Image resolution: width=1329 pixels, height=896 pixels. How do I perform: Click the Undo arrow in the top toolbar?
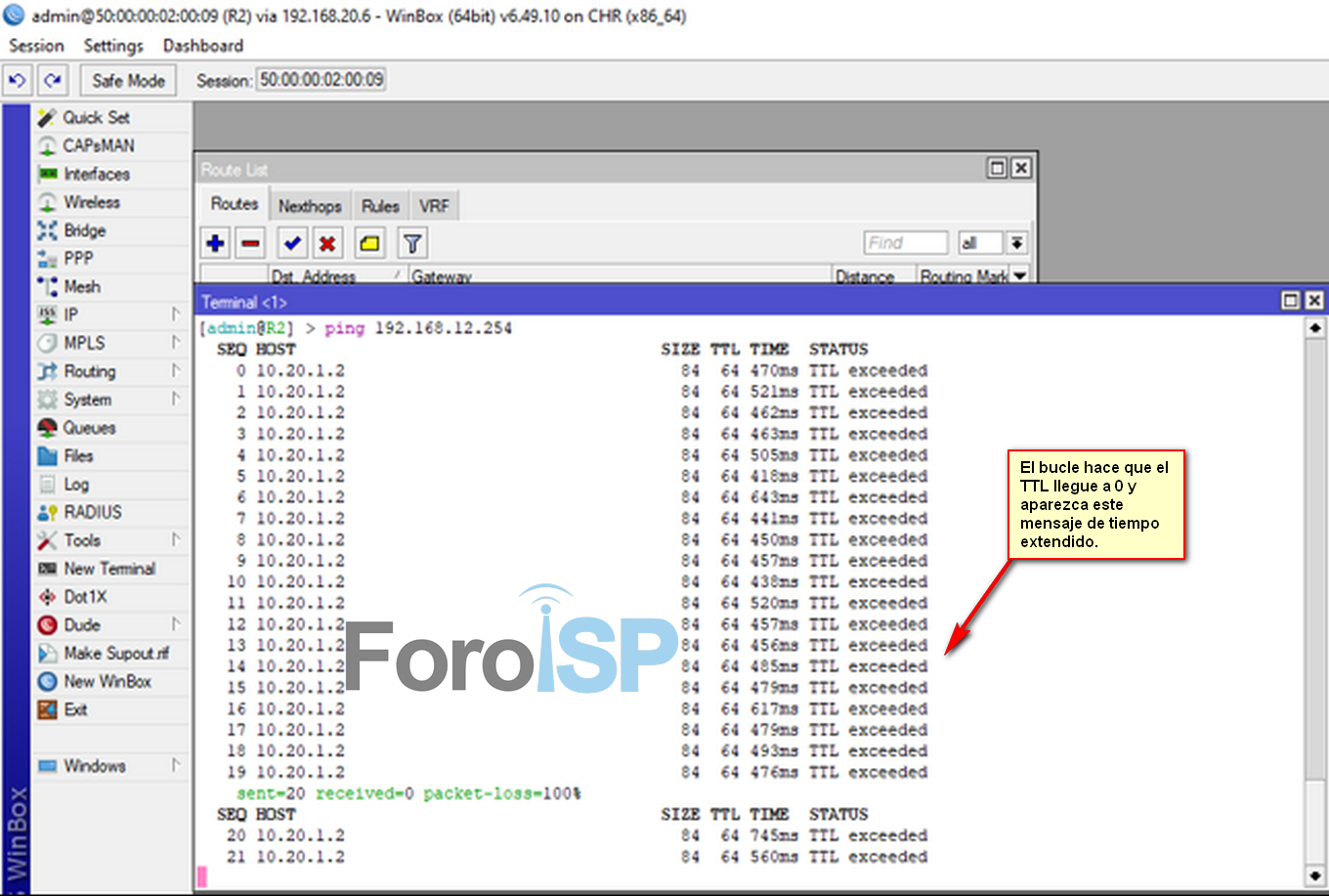pyautogui.click(x=17, y=81)
